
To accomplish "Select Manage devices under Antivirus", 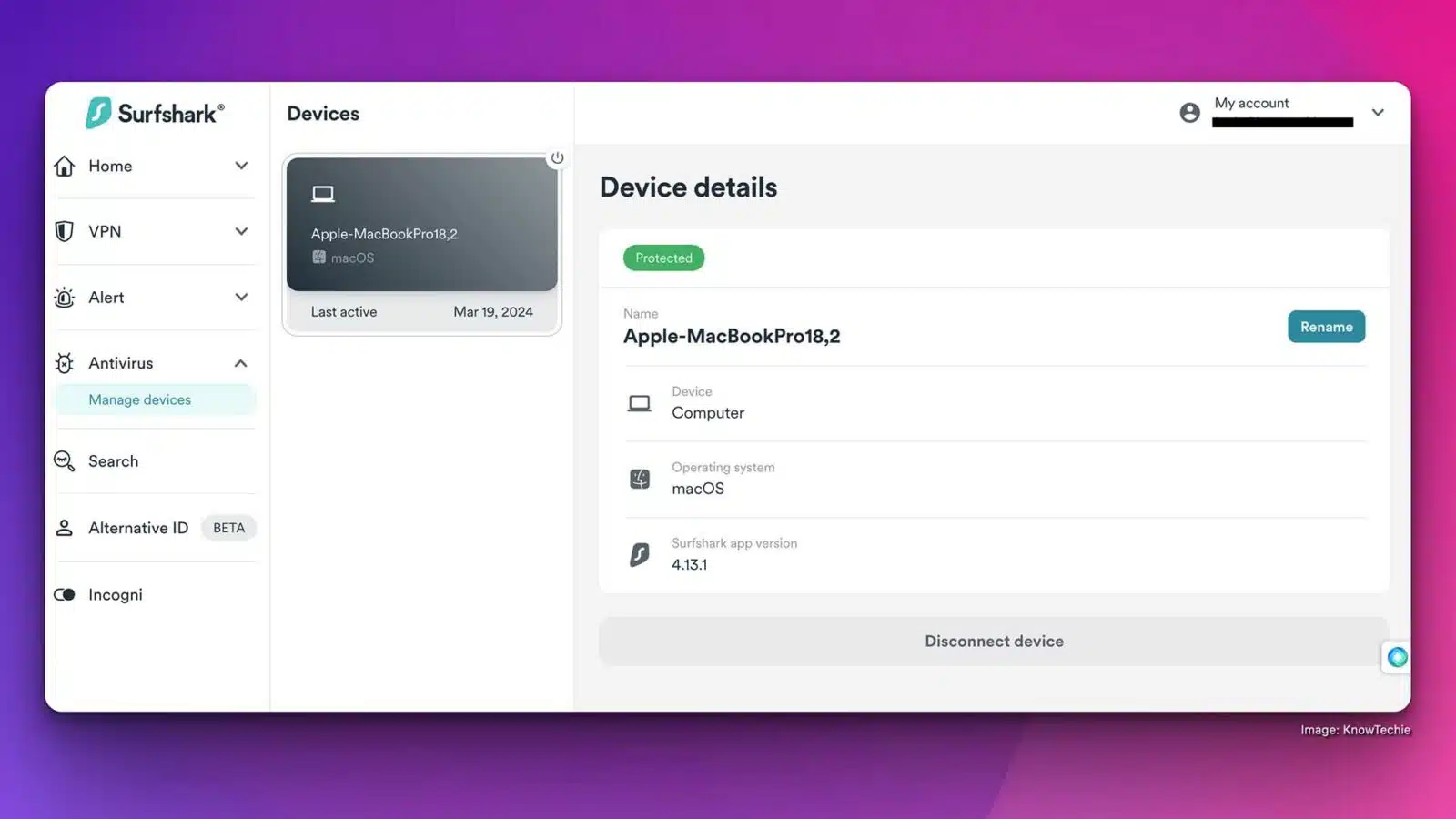I will (139, 399).
